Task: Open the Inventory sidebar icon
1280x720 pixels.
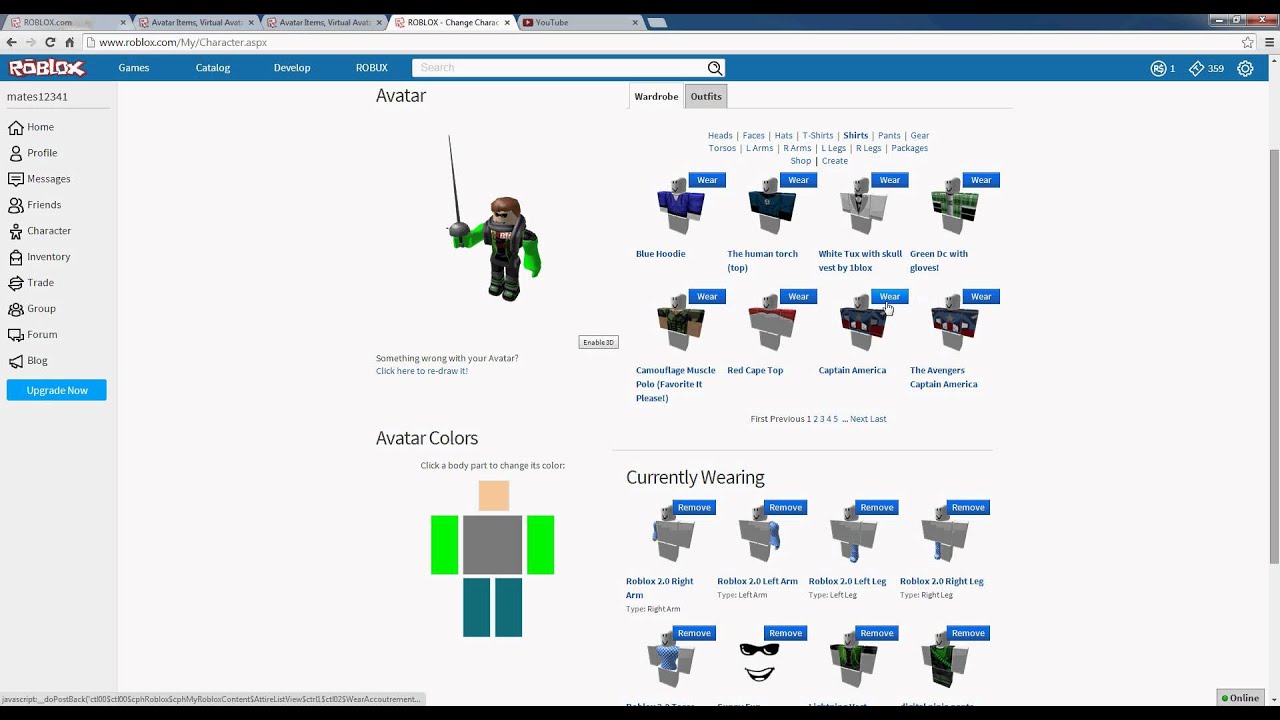Action: pos(15,257)
